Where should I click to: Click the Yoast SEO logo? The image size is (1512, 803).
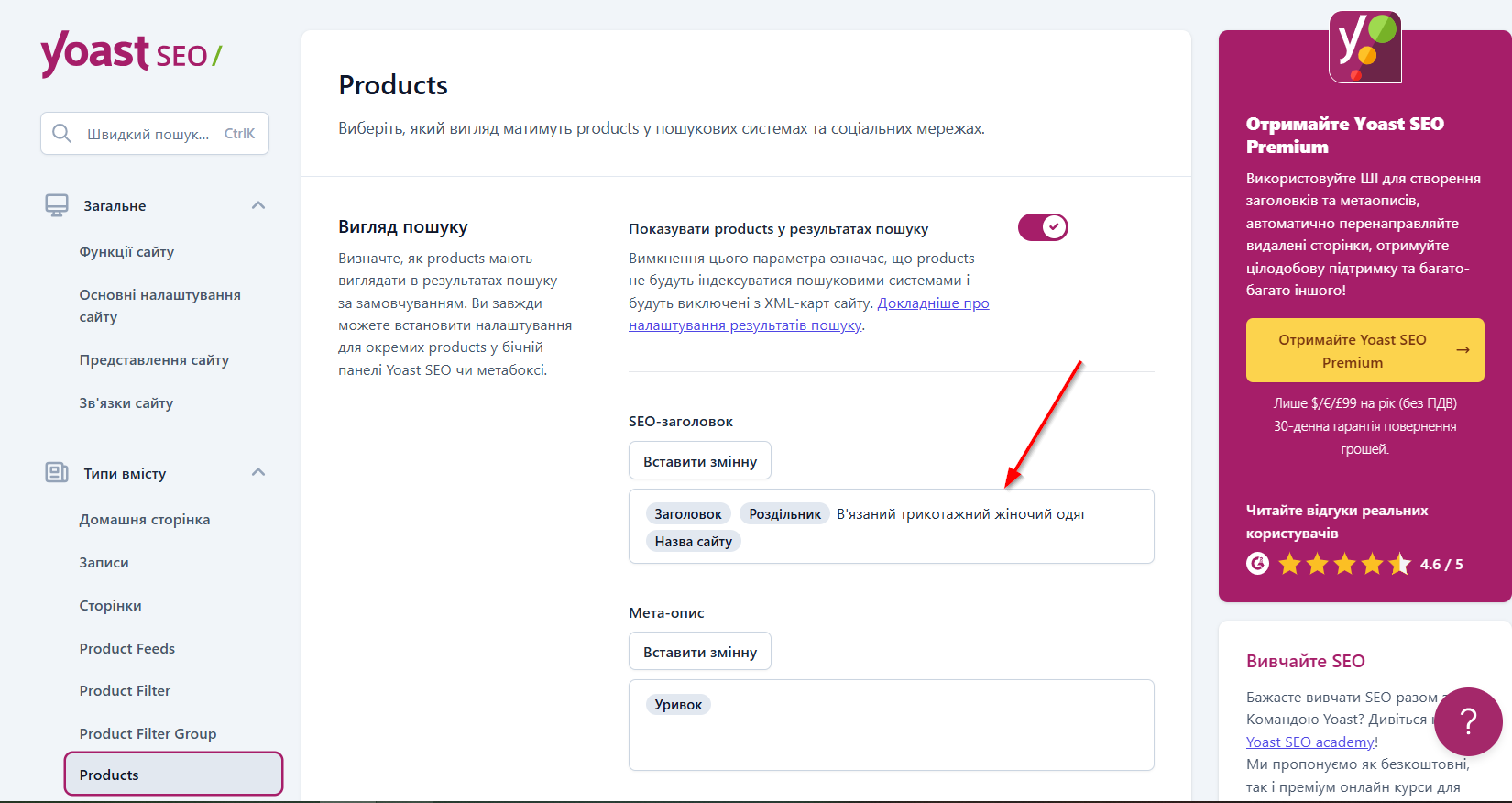pos(131,53)
